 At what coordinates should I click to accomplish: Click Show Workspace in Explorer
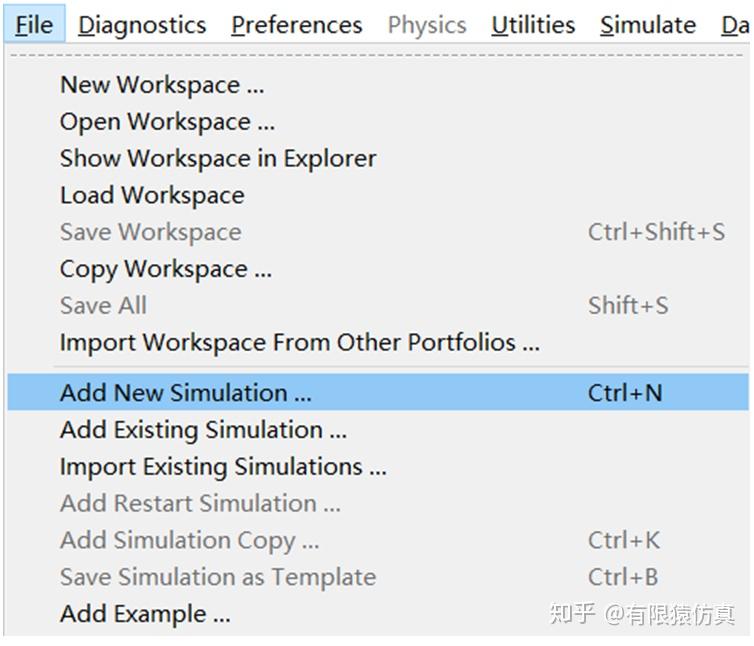point(218,158)
